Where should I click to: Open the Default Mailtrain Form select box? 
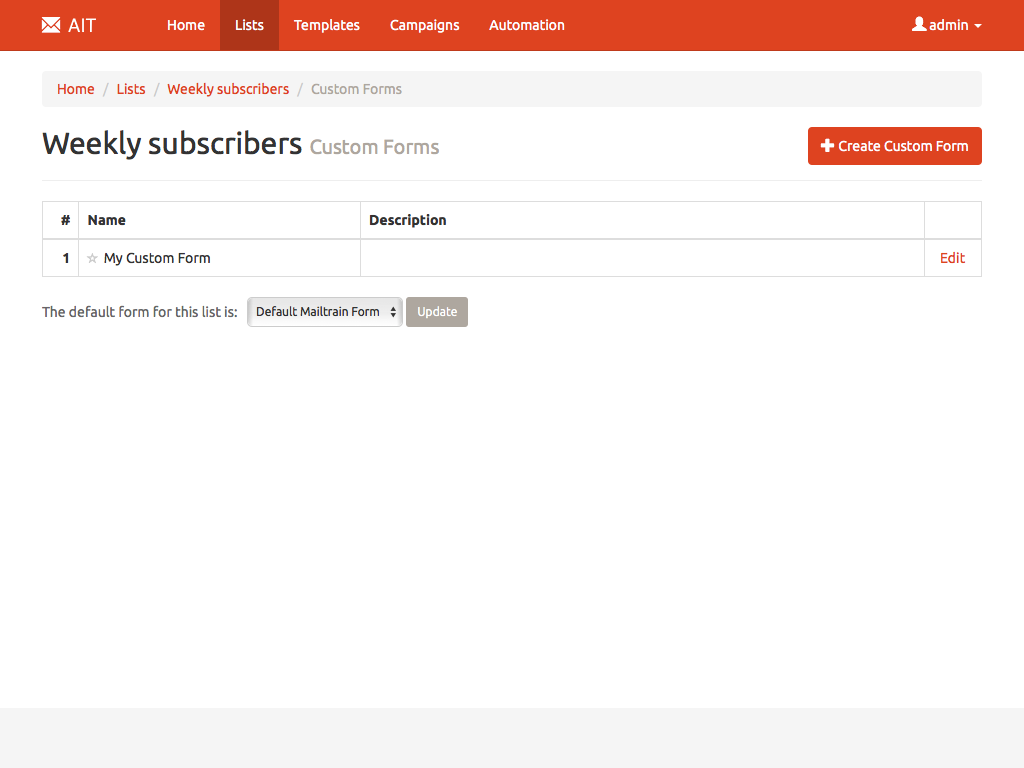[324, 312]
